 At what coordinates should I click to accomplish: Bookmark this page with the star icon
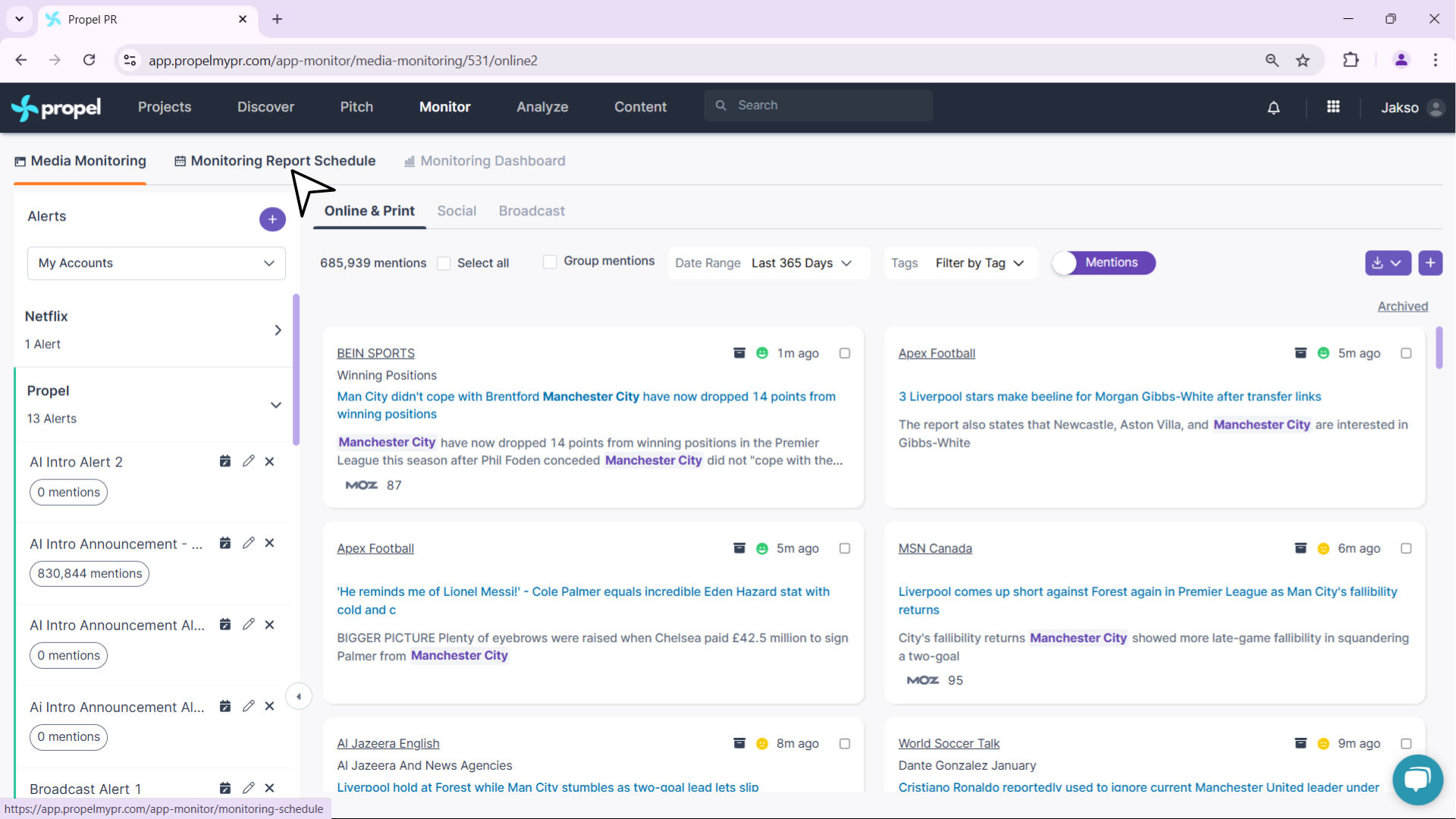pos(1303,61)
